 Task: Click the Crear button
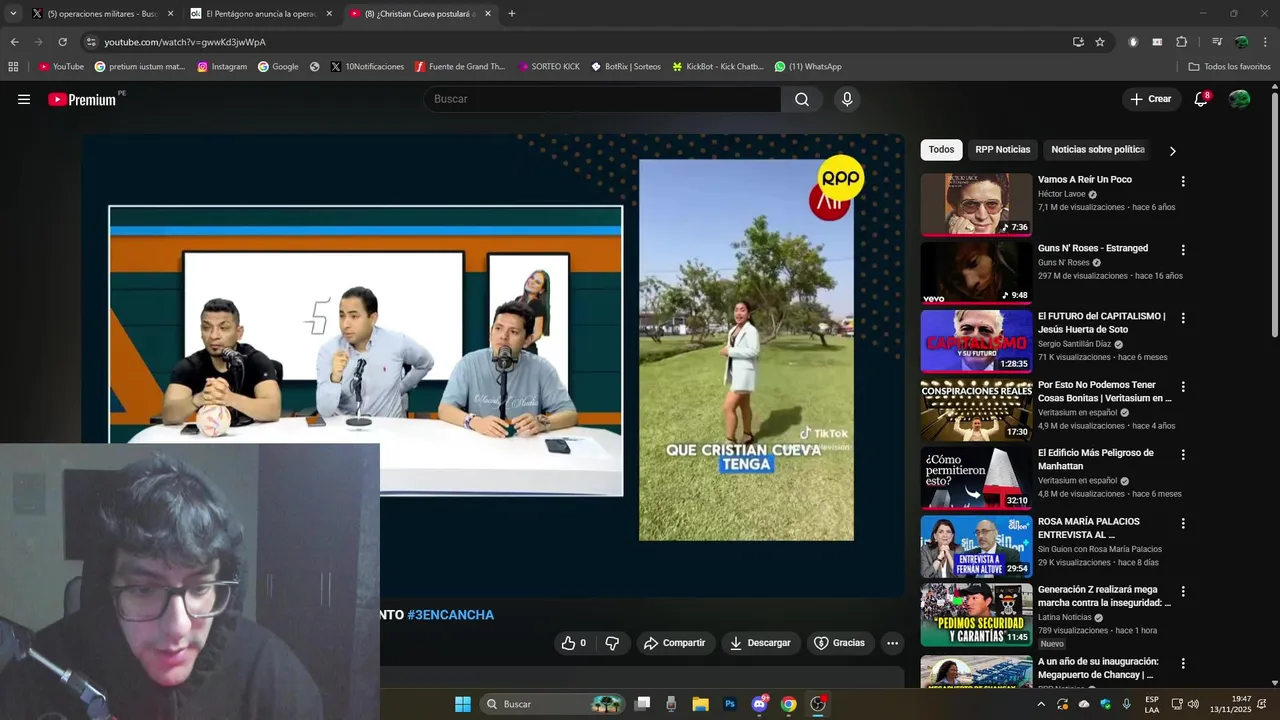click(1151, 99)
